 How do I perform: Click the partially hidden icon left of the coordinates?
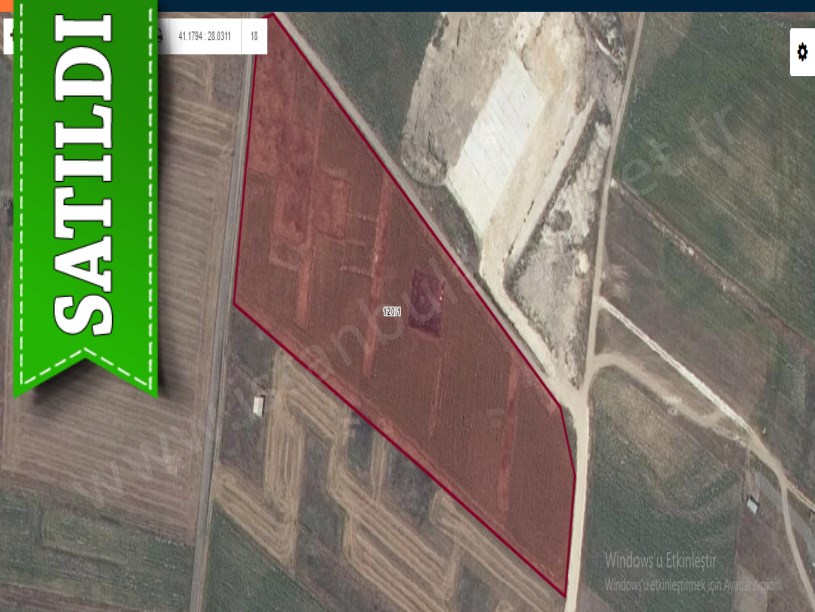click(x=160, y=37)
